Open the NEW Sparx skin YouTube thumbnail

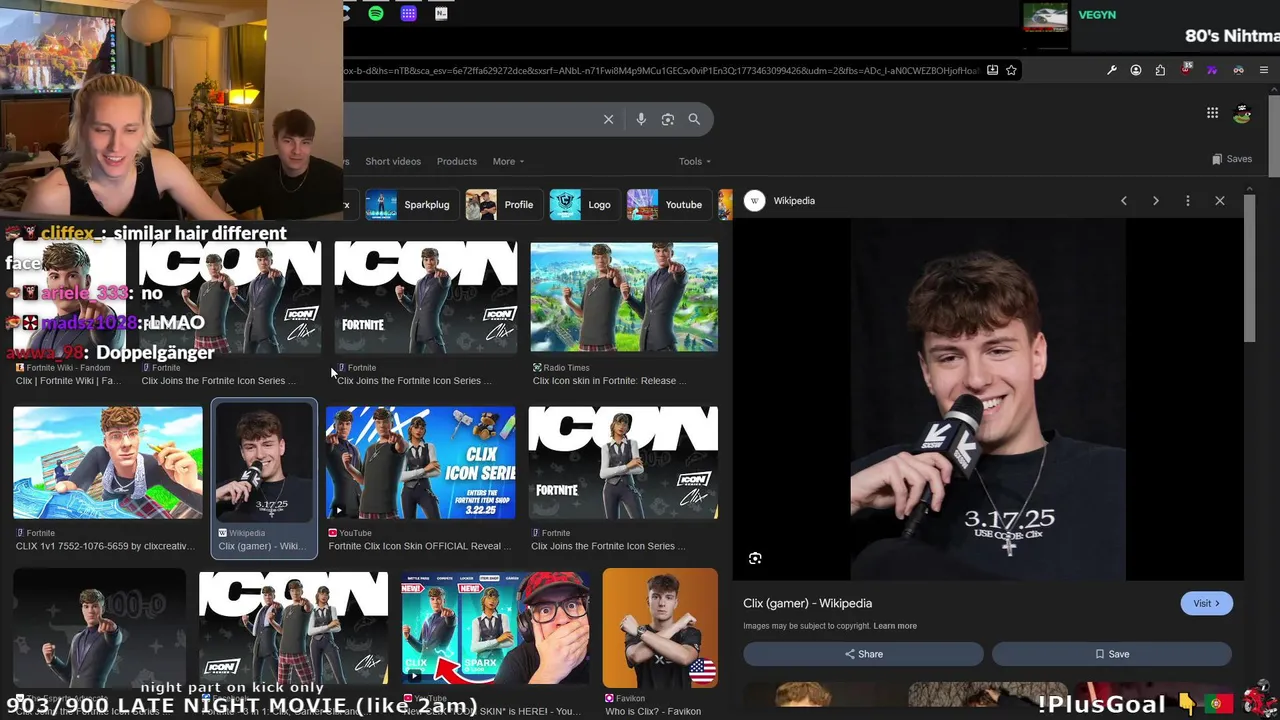click(495, 627)
